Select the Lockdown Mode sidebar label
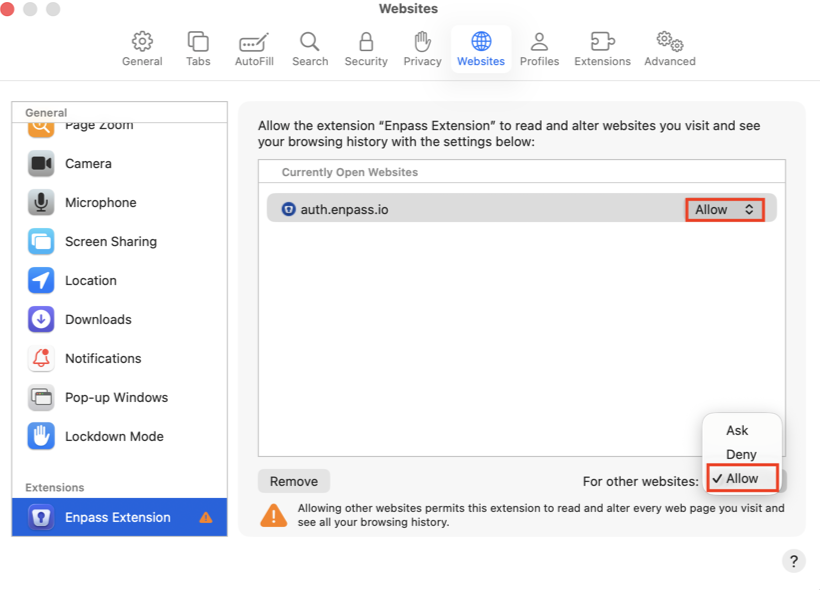The width and height of the screenshot is (821, 590). pos(114,436)
